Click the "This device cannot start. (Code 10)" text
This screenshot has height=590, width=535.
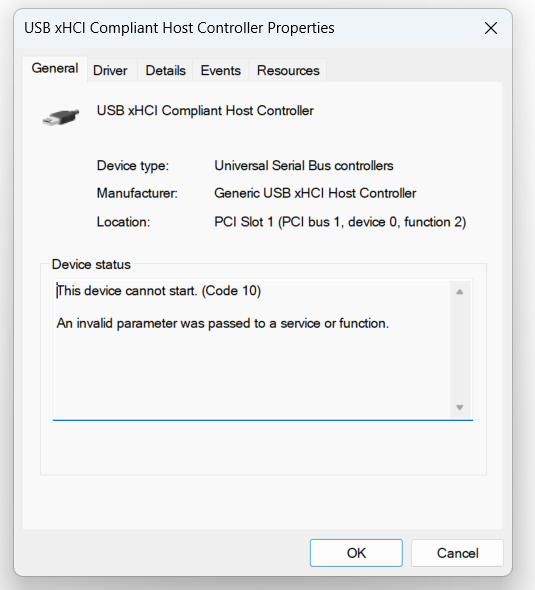(159, 291)
